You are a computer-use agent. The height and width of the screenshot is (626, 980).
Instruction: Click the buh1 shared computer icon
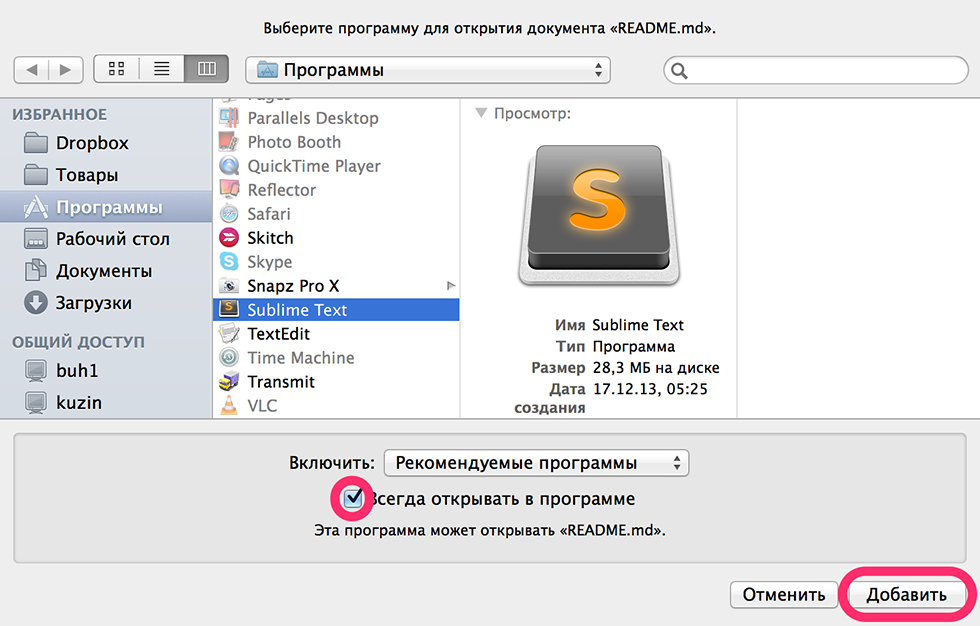(36, 370)
